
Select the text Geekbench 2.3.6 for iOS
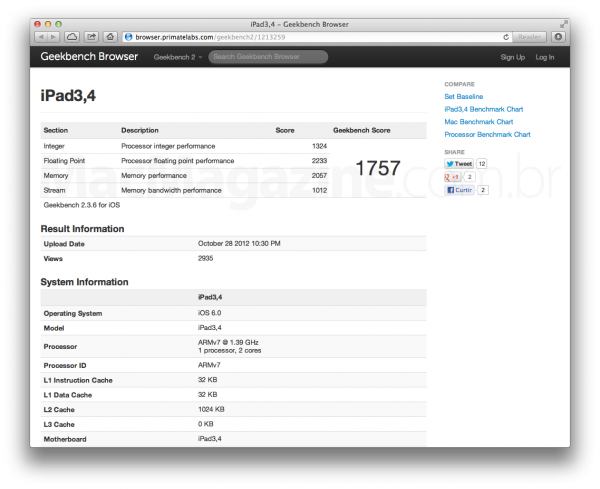(82, 205)
